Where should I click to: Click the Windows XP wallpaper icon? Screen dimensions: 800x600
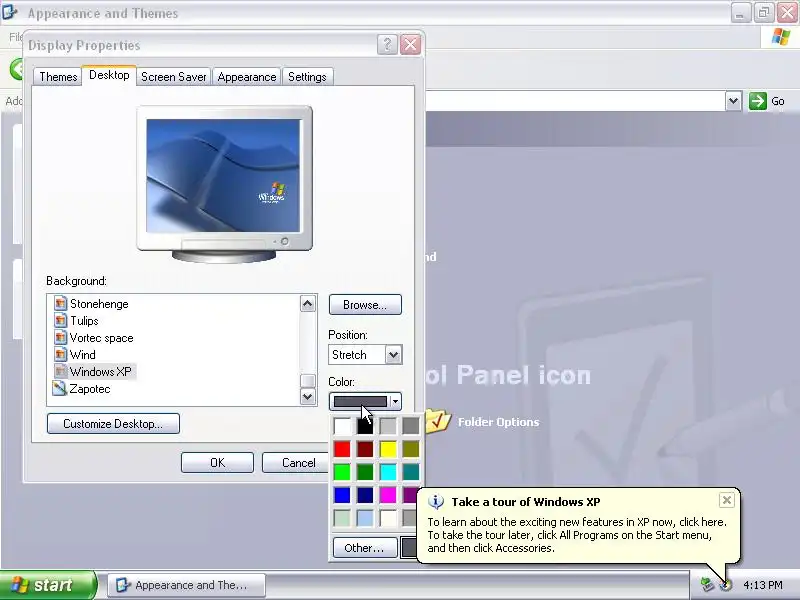[60, 371]
